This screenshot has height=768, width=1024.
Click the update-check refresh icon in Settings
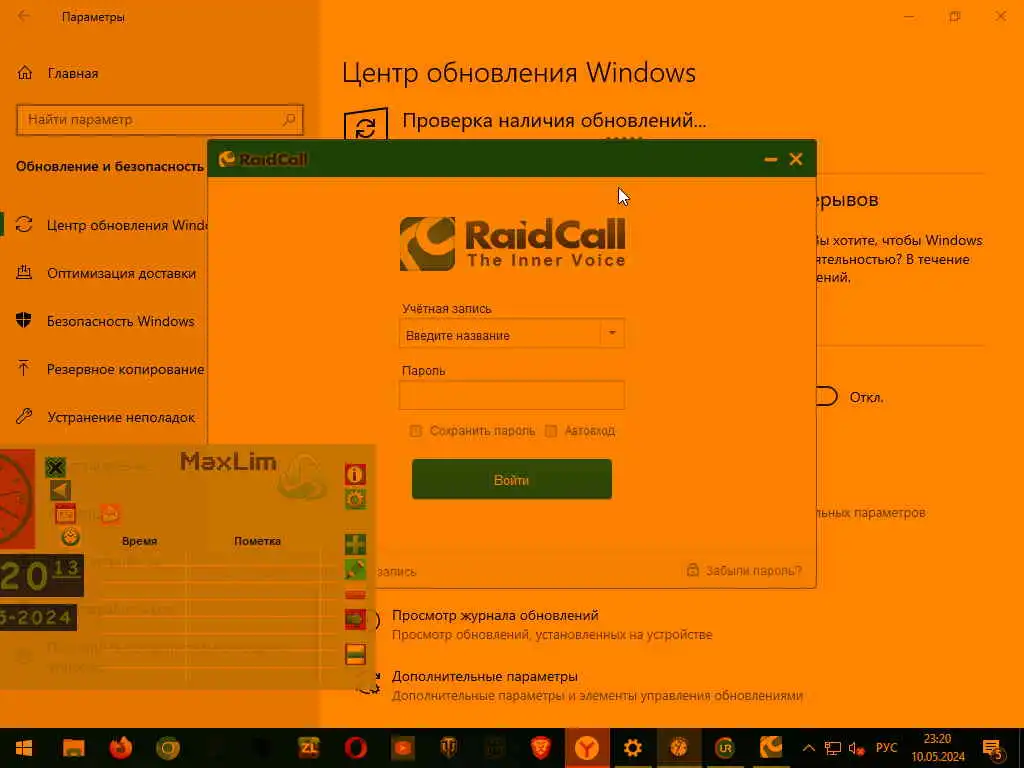366,127
